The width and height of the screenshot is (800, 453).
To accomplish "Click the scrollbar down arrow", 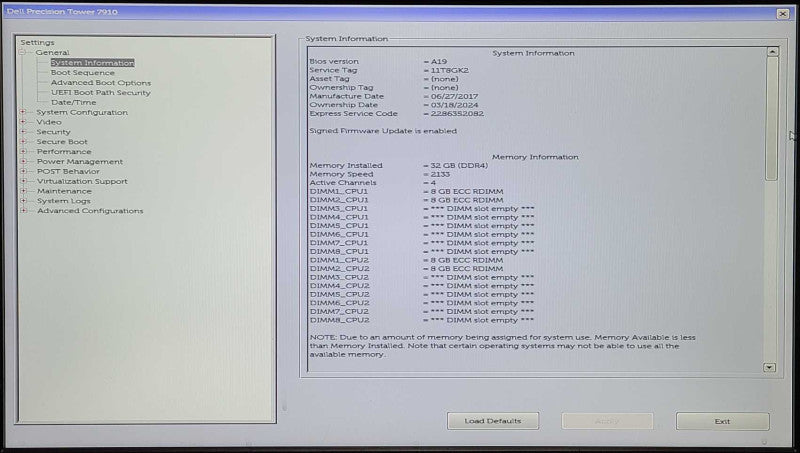I will tap(769, 367).
